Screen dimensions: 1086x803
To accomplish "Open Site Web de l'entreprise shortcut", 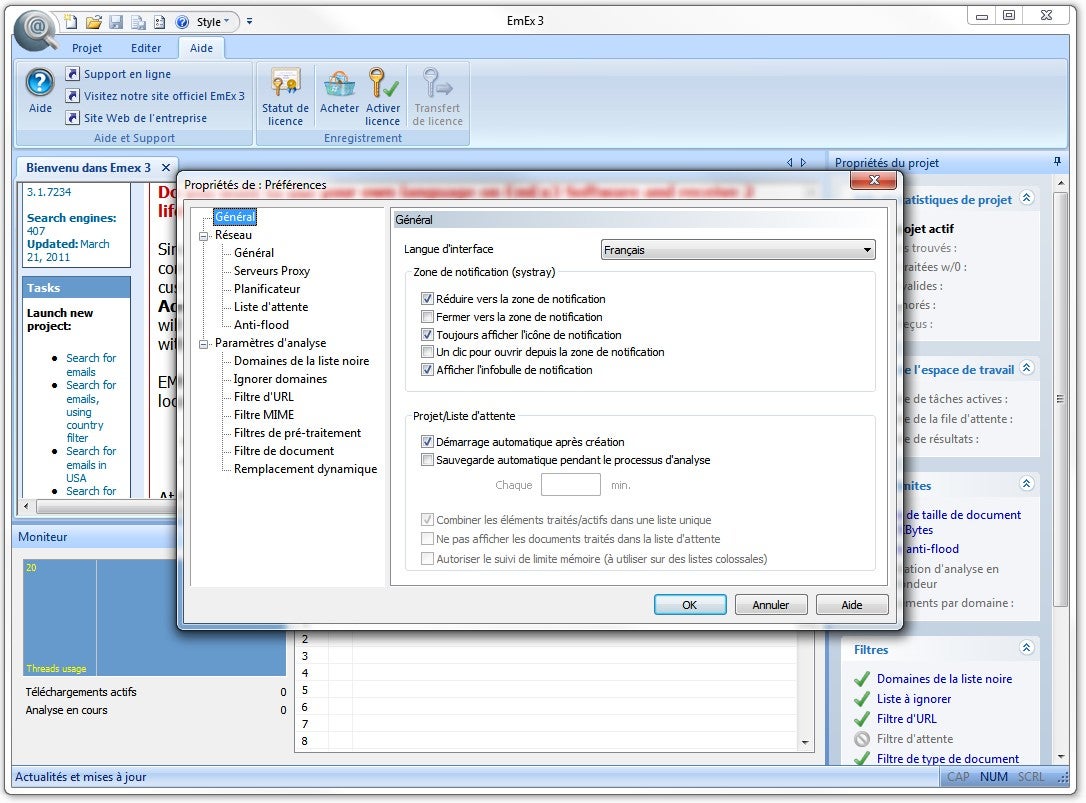I will tap(136, 118).
